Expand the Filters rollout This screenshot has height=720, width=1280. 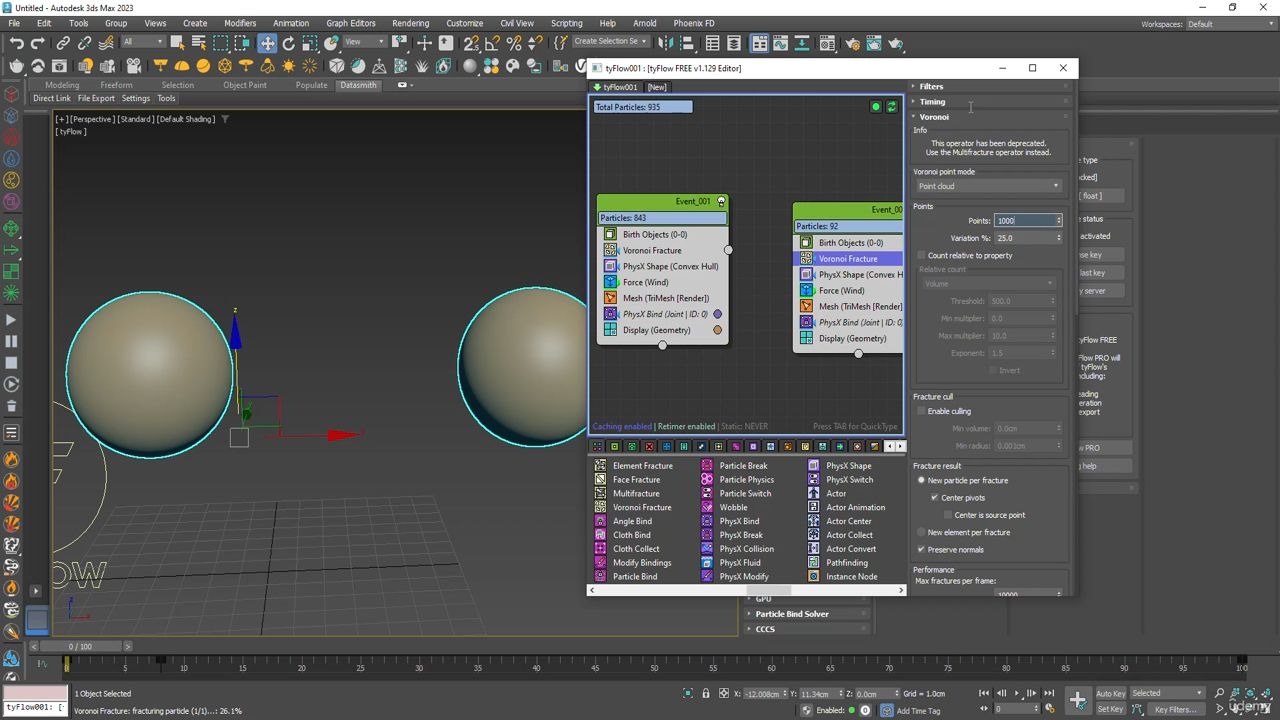coord(931,86)
